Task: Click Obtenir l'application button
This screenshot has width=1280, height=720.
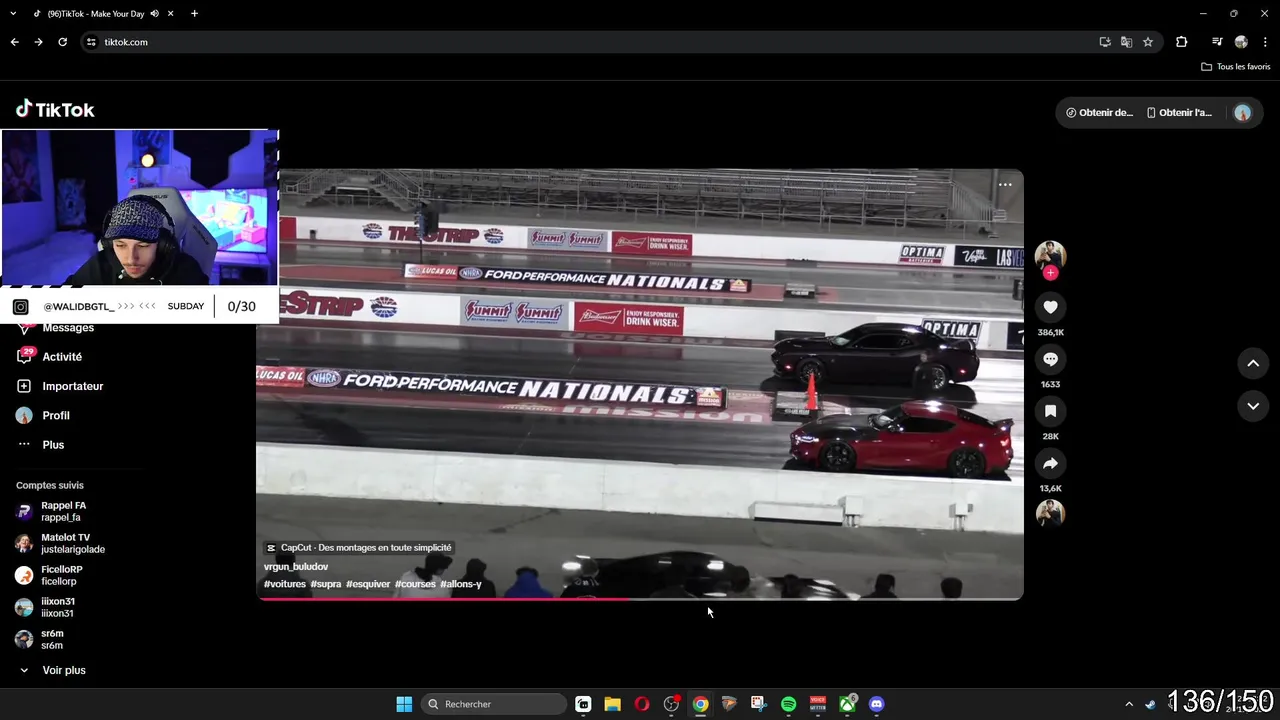Action: click(1179, 113)
